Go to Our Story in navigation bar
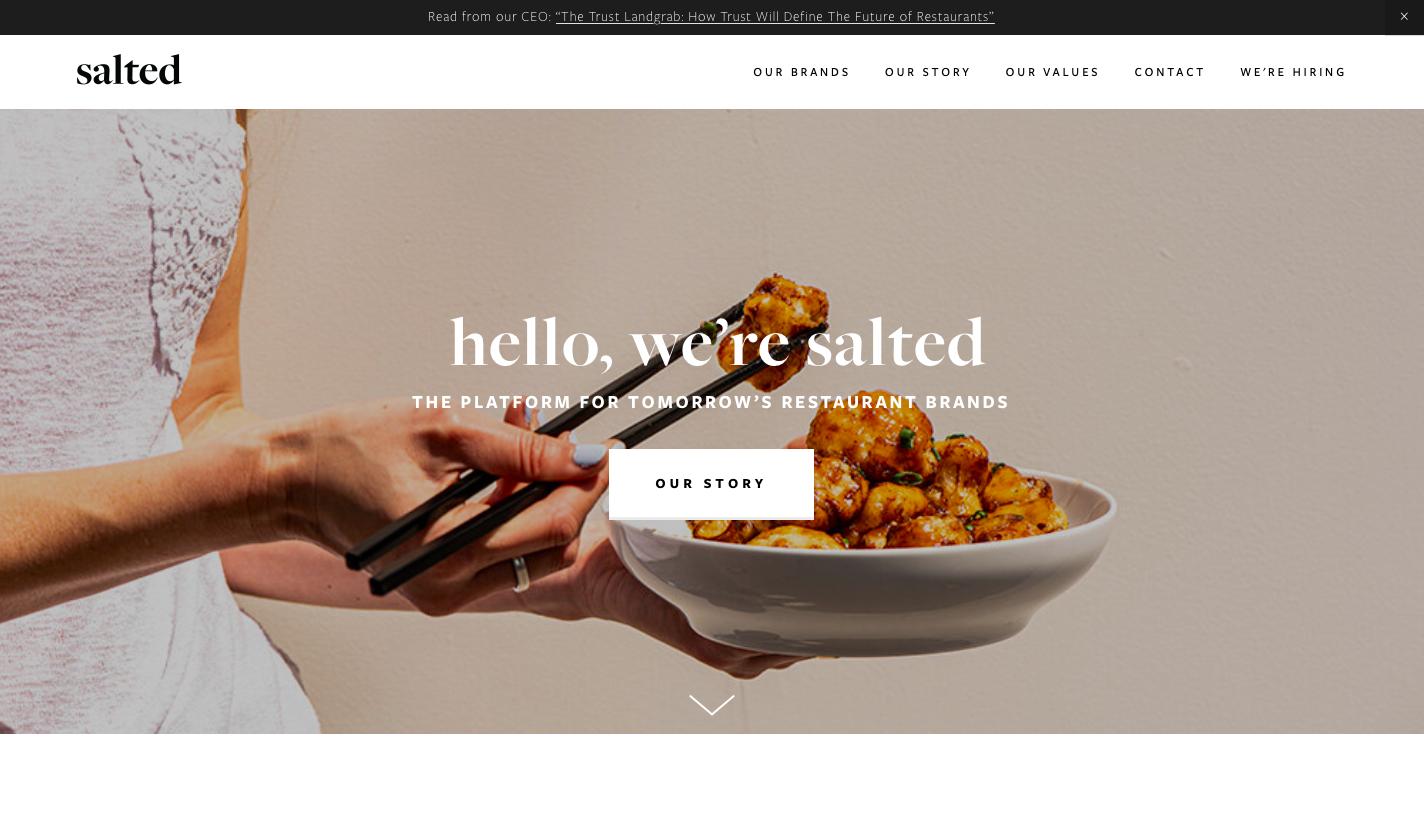 [x=927, y=72]
